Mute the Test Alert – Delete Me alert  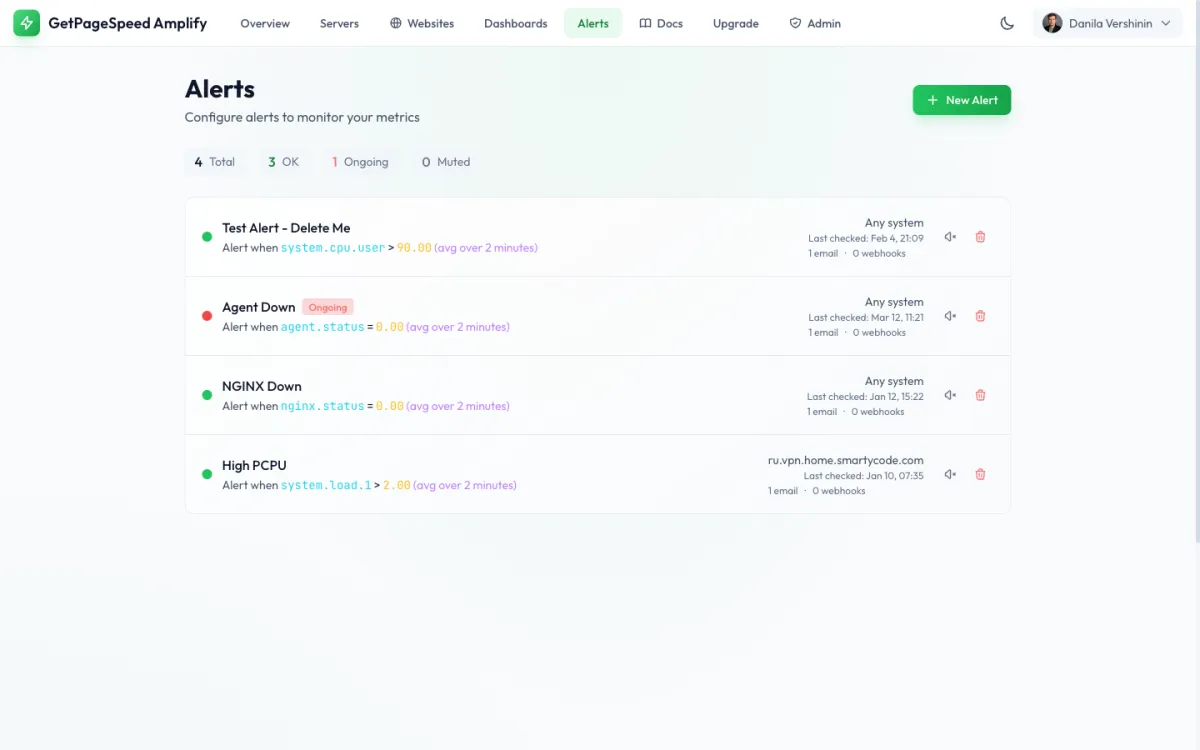(x=949, y=236)
